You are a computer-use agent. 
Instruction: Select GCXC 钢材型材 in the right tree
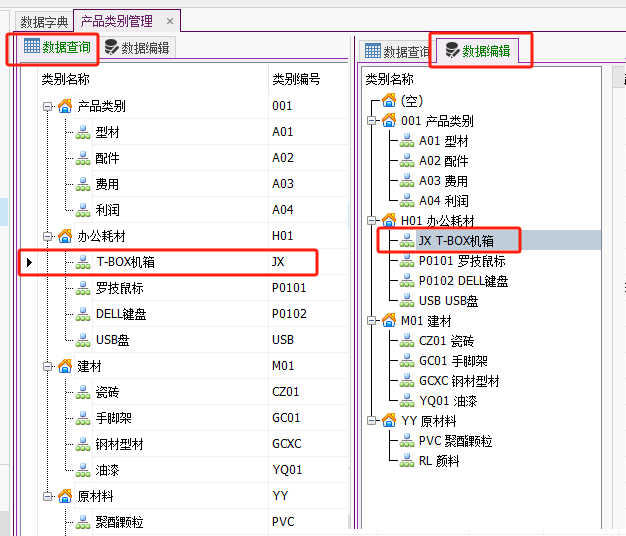[x=459, y=381]
